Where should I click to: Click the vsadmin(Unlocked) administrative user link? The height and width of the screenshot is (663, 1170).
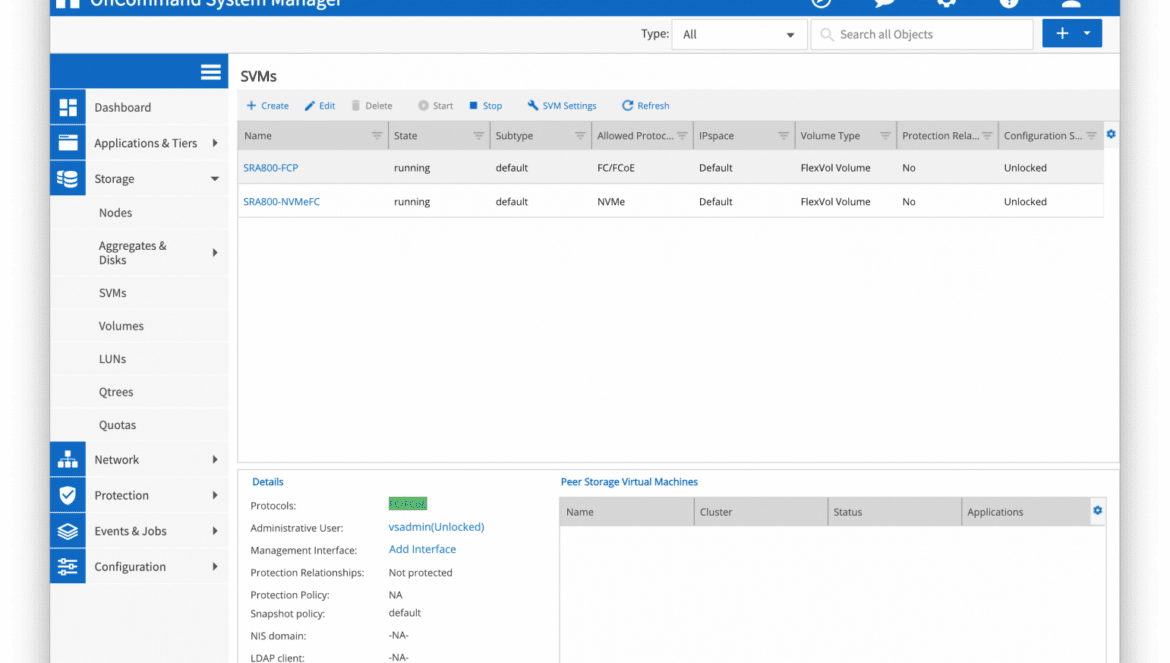pos(437,527)
